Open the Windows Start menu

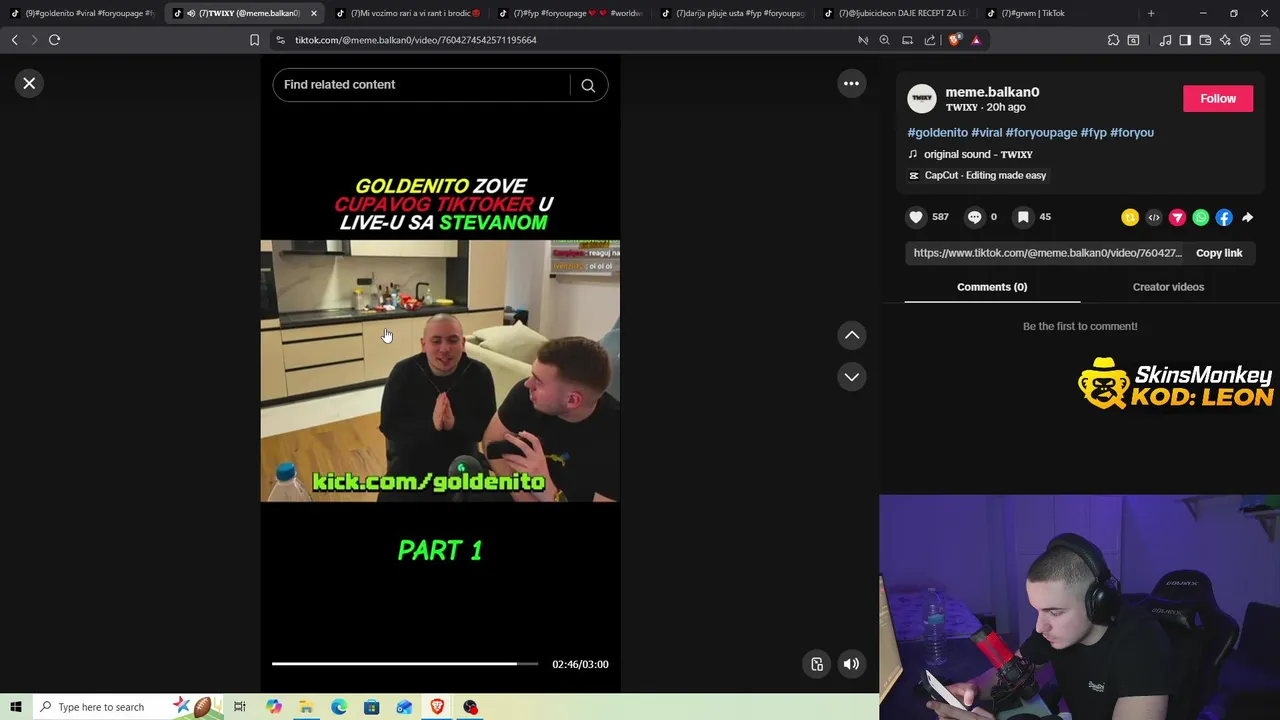15,707
